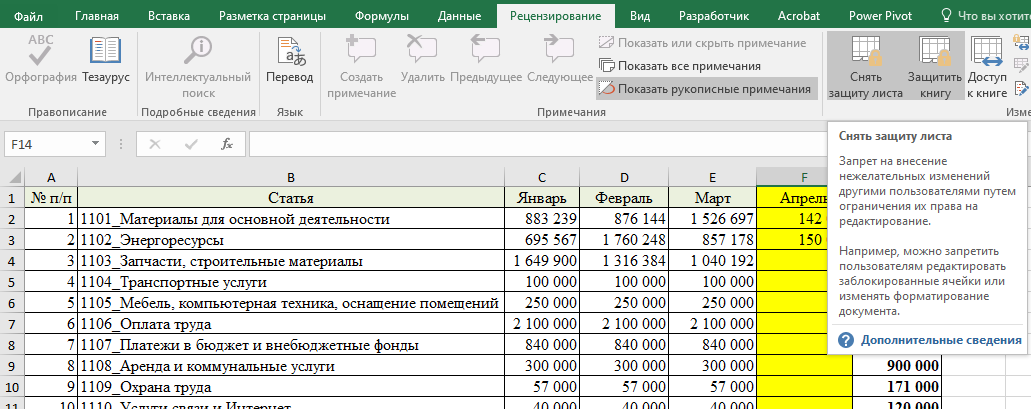Open the Перевод translation tool
Screen dimensions: 1031x409
click(x=289, y=60)
